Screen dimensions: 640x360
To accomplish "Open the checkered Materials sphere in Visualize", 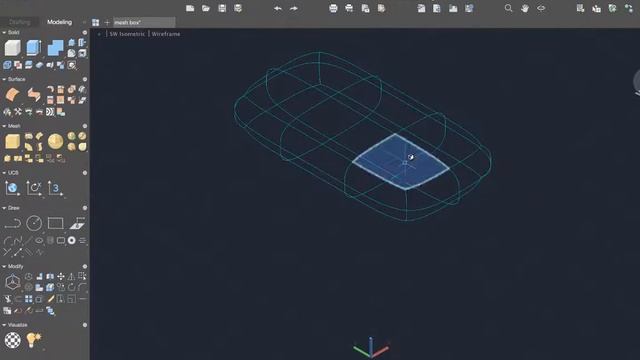I will coord(12,340).
